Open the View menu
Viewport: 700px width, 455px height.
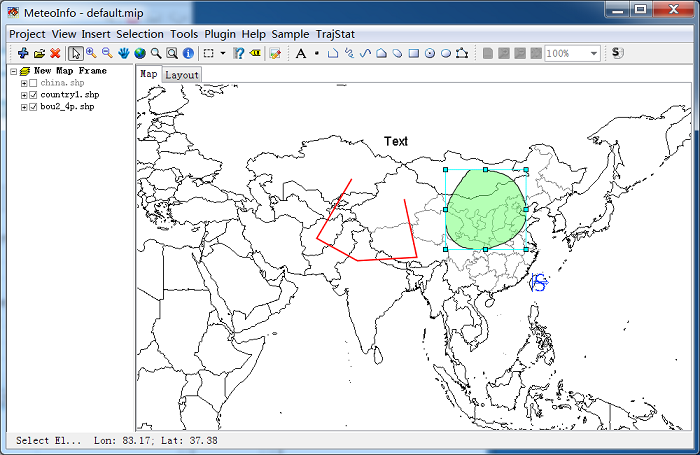64,34
